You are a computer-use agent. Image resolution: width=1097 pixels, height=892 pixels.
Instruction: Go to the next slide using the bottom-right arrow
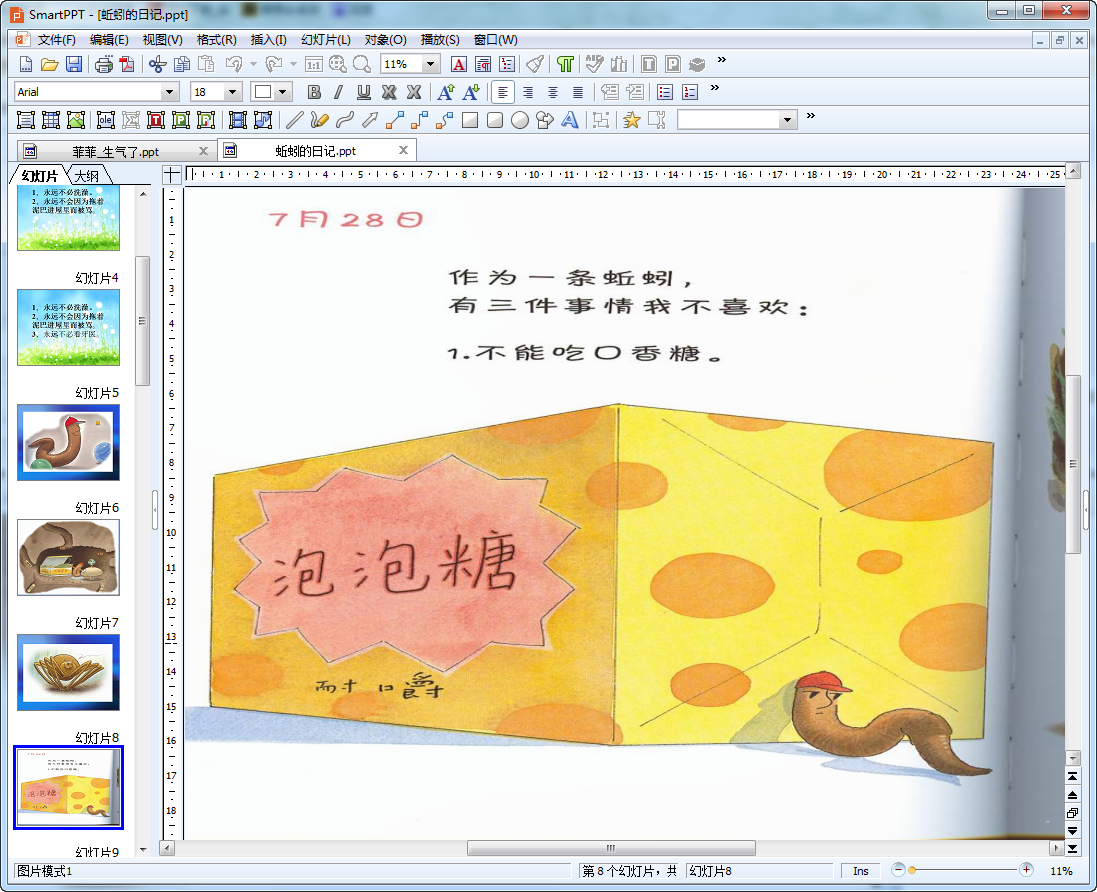(x=1072, y=830)
